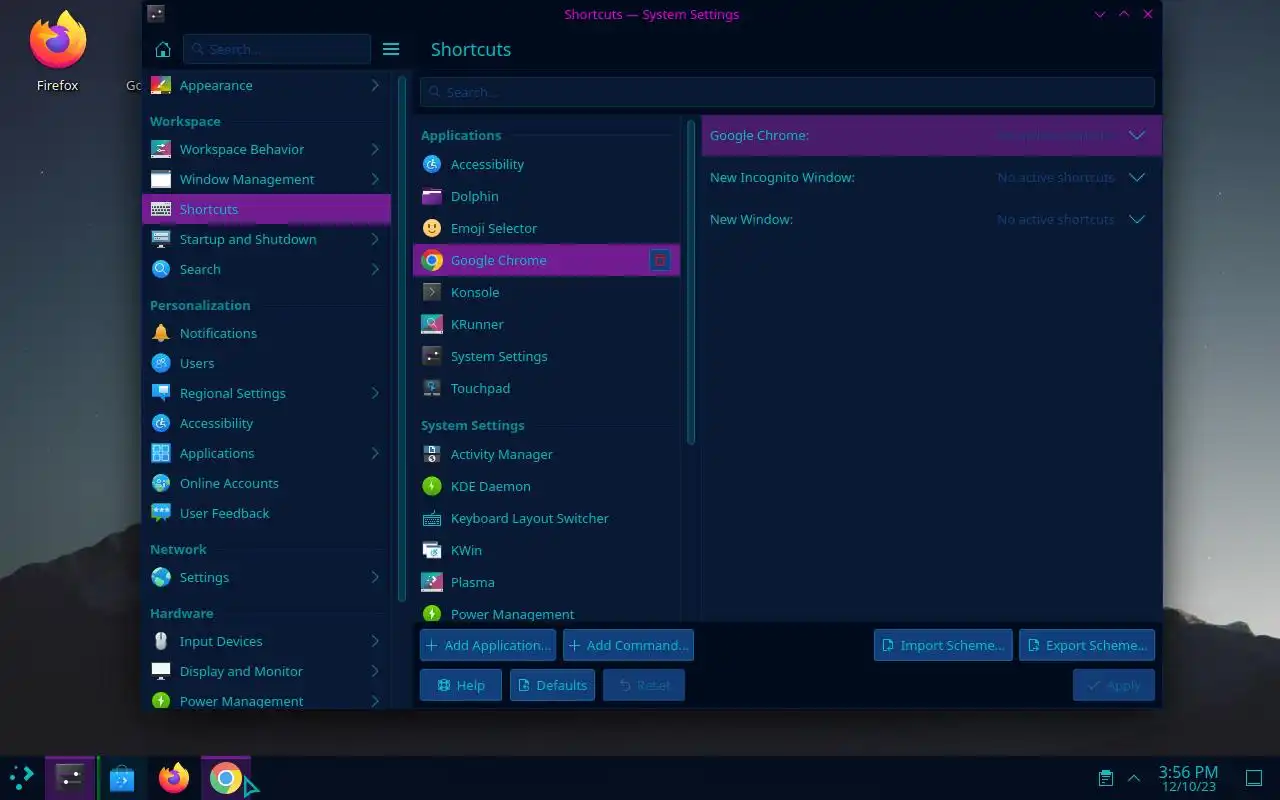The width and height of the screenshot is (1280, 800).
Task: Open the hamburger menu beside sidebar search
Action: tap(391, 49)
